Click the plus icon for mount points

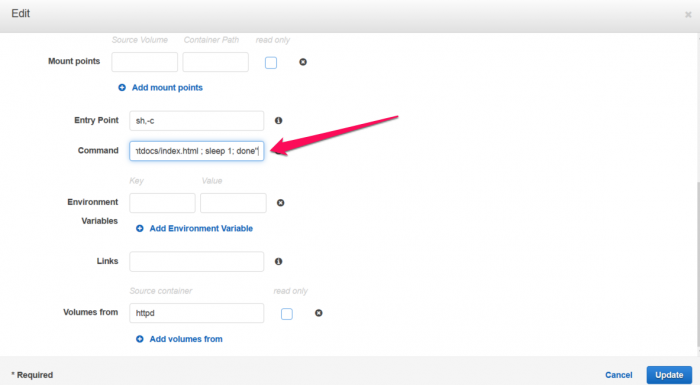click(122, 88)
